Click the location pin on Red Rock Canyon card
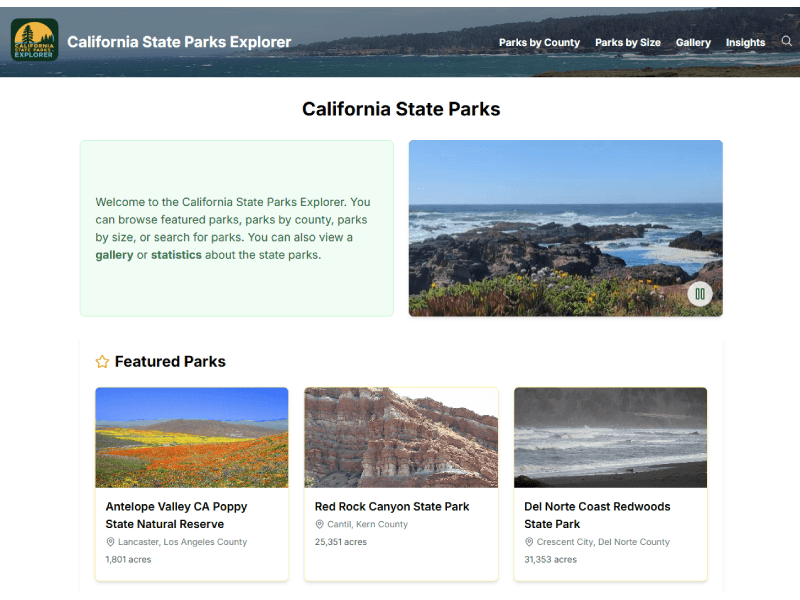This screenshot has width=800, height=600. 319,524
